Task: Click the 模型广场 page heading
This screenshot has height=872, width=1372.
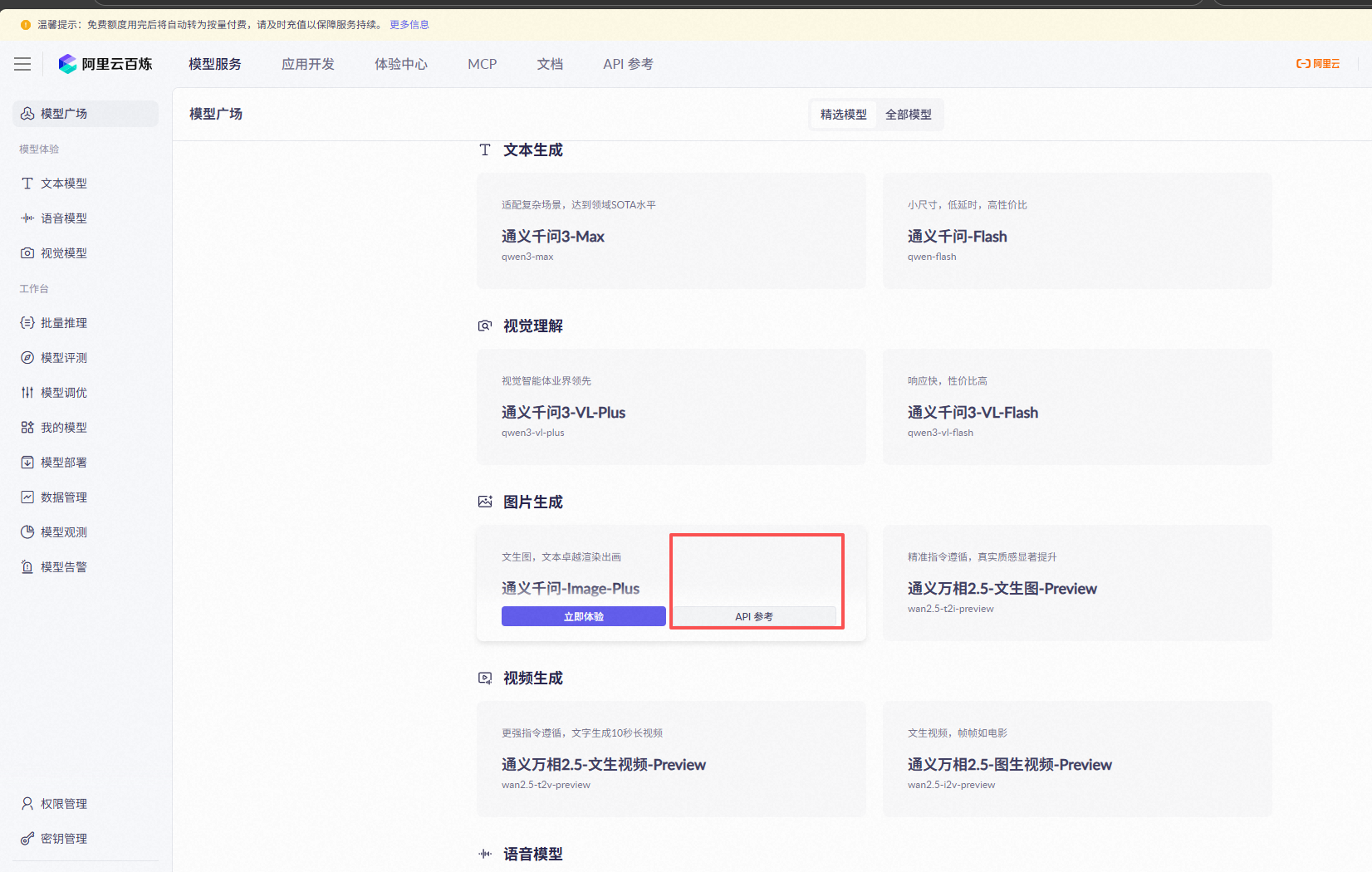Action: point(216,114)
